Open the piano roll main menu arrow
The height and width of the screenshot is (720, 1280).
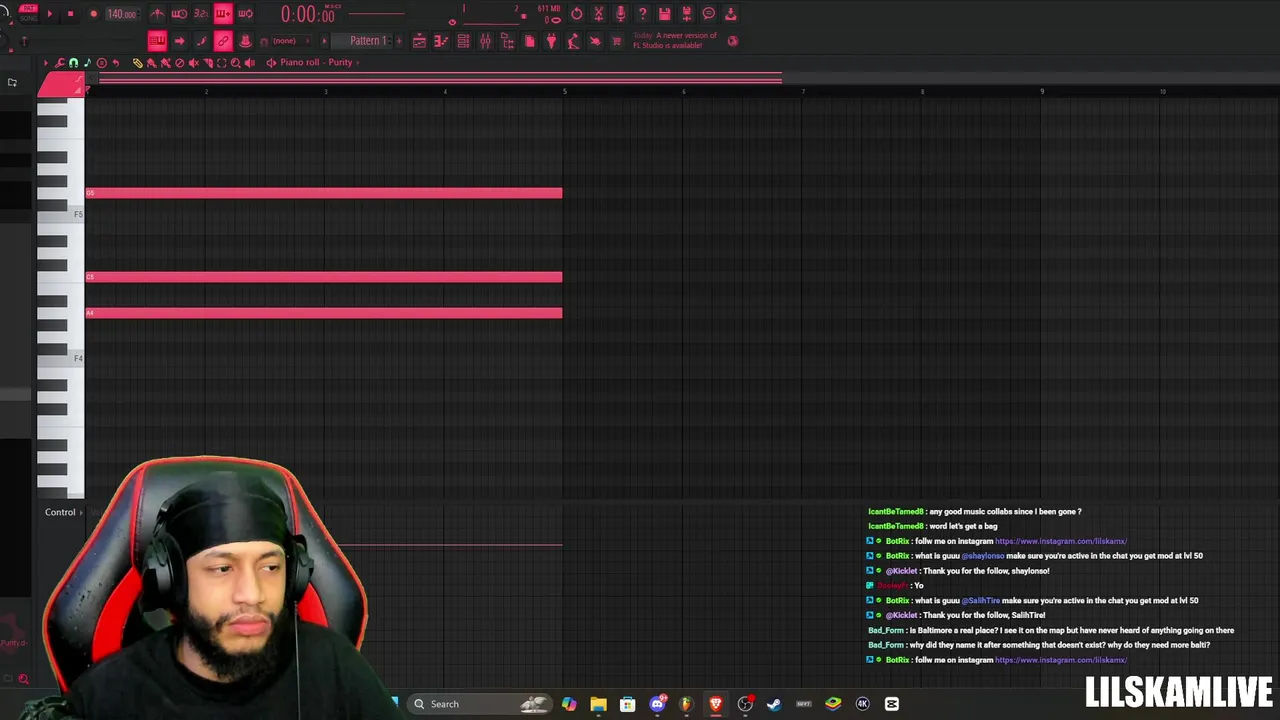[46, 63]
